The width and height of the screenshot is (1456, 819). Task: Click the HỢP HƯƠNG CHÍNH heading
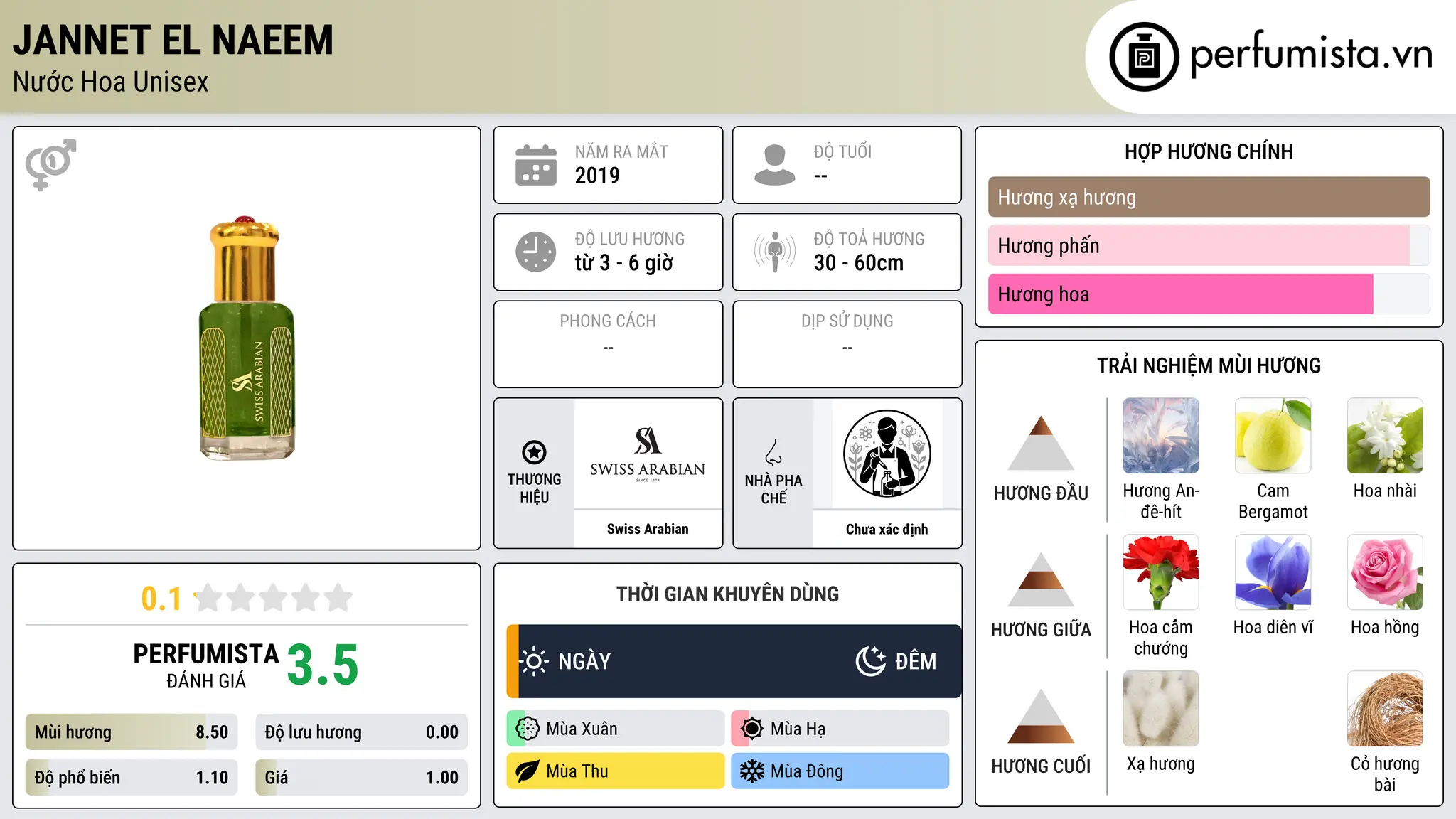coord(1209,151)
